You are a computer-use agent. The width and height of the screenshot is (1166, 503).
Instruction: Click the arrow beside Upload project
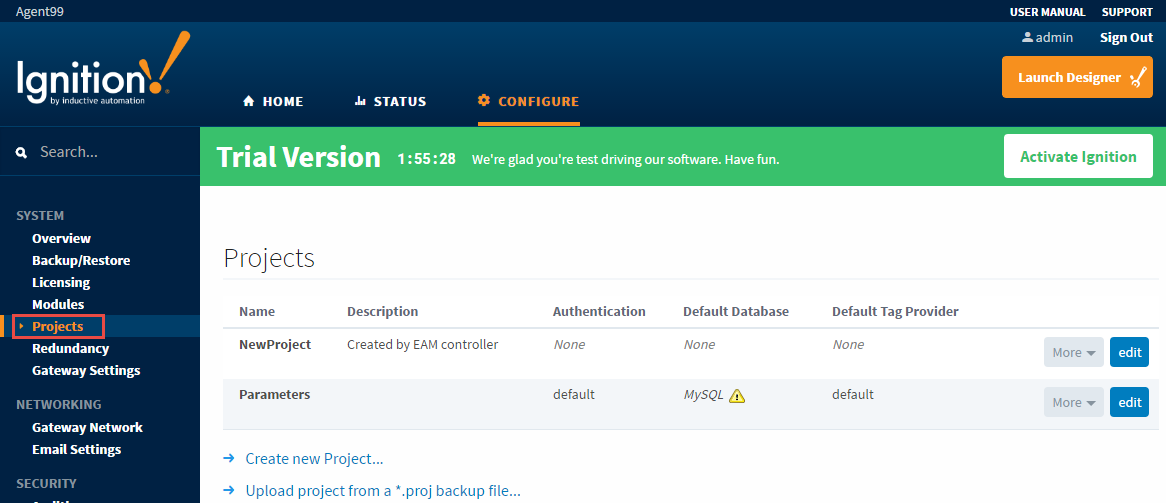click(x=229, y=491)
